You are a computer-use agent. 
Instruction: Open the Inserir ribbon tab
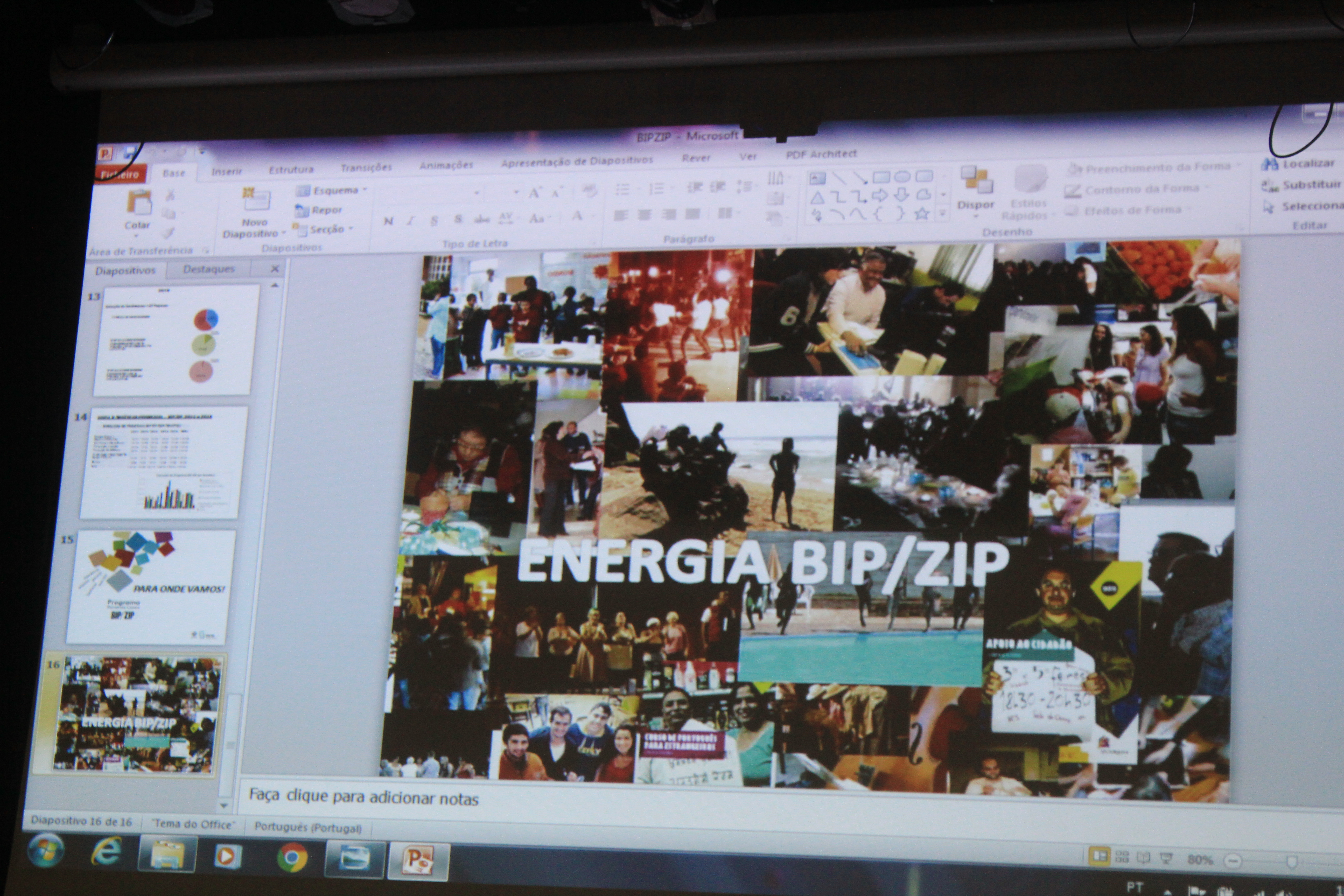point(227,171)
